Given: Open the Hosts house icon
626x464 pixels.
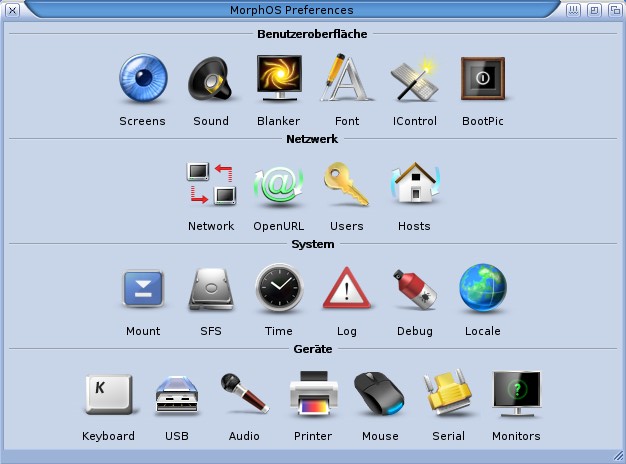Looking at the screenshot, I should (x=415, y=183).
